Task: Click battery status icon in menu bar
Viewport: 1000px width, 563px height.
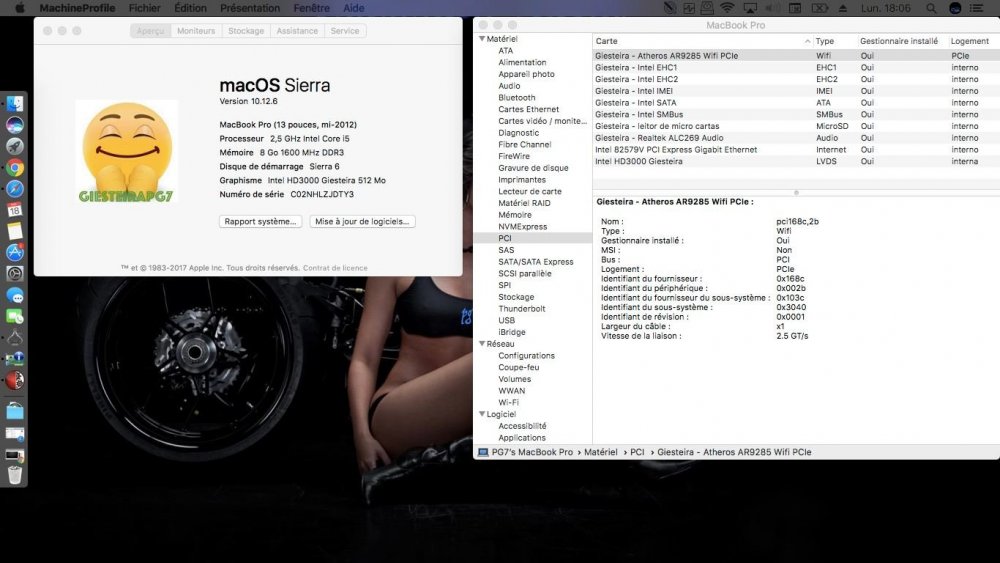Action: (820, 8)
